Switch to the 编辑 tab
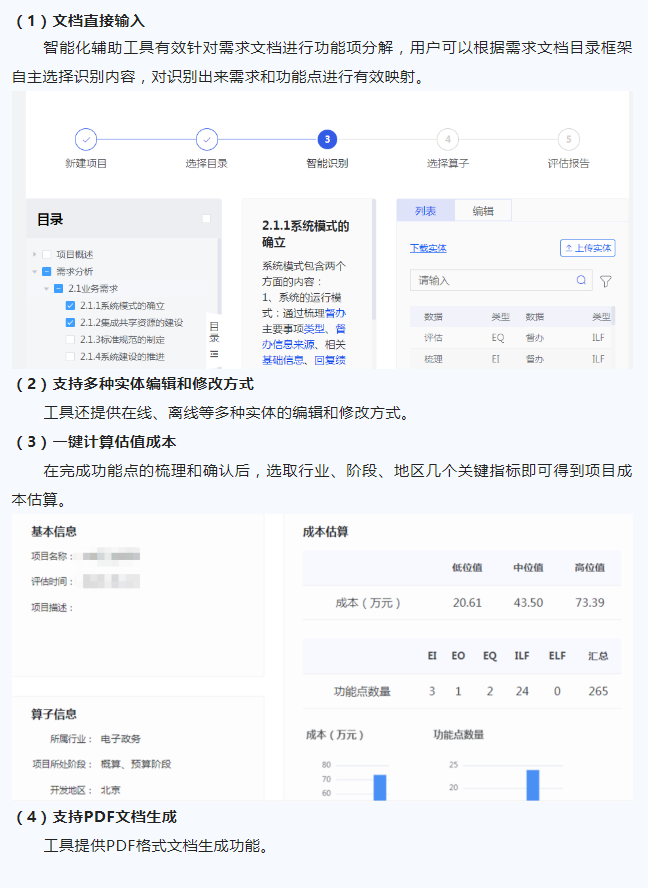 pos(483,211)
